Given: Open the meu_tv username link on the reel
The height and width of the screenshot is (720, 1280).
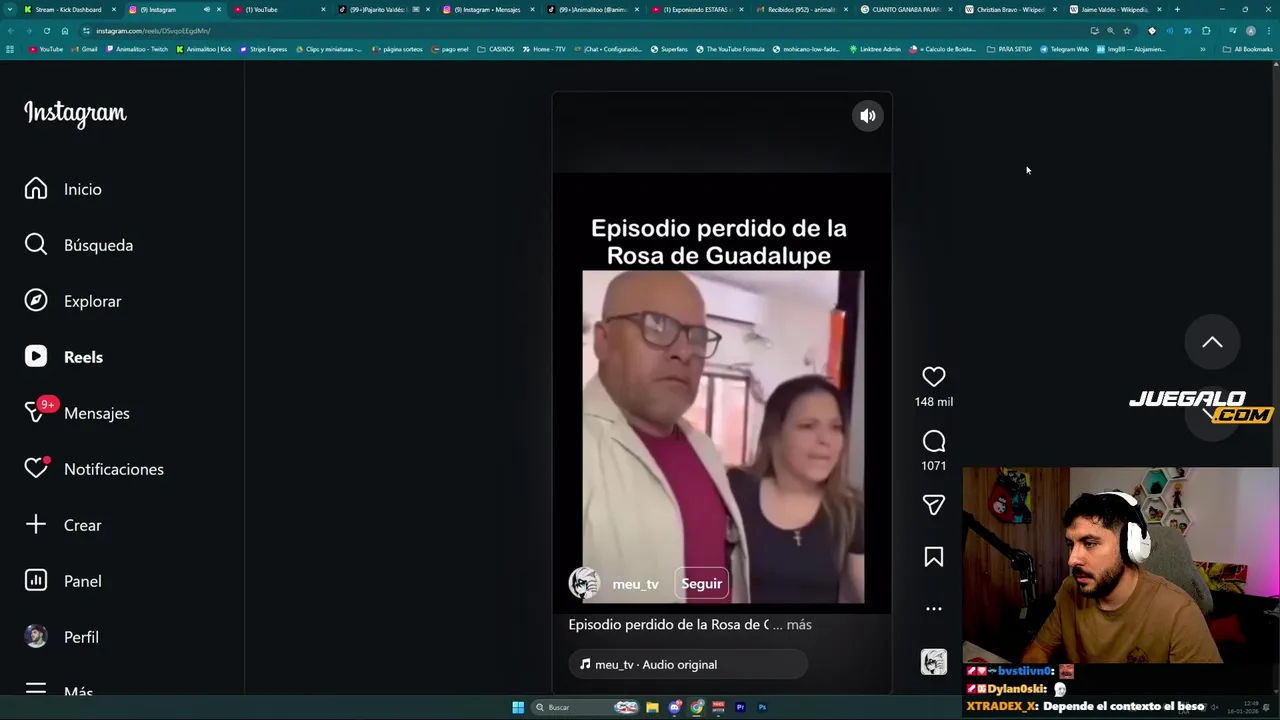Looking at the screenshot, I should (635, 584).
